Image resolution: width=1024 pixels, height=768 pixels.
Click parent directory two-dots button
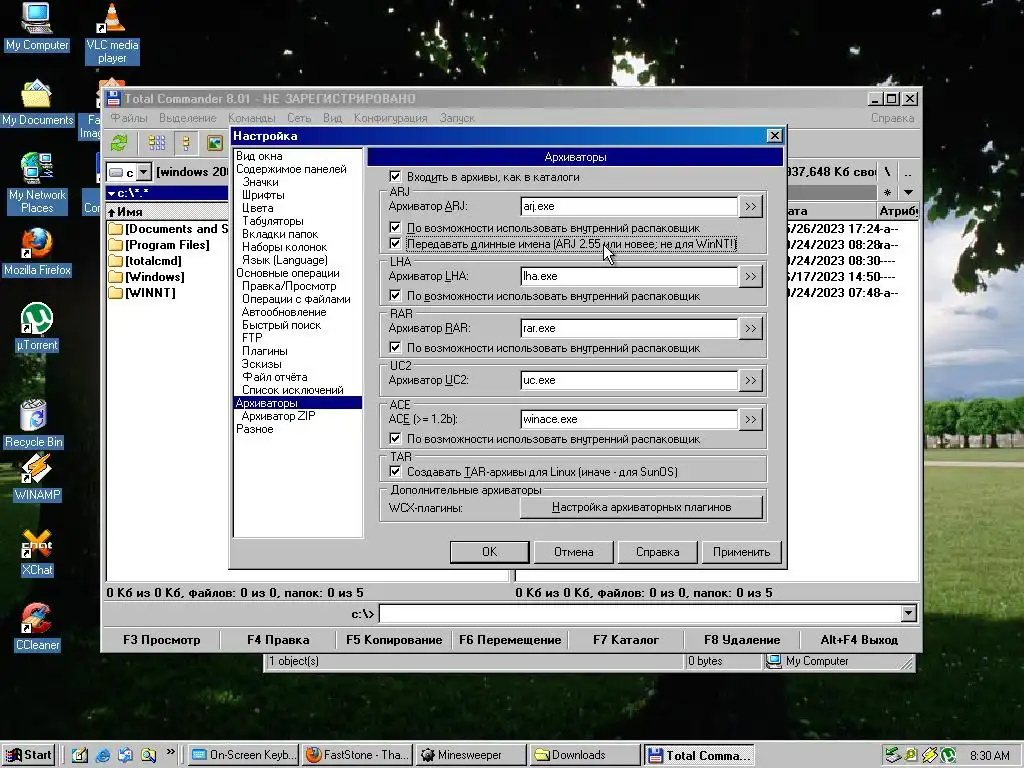[908, 172]
